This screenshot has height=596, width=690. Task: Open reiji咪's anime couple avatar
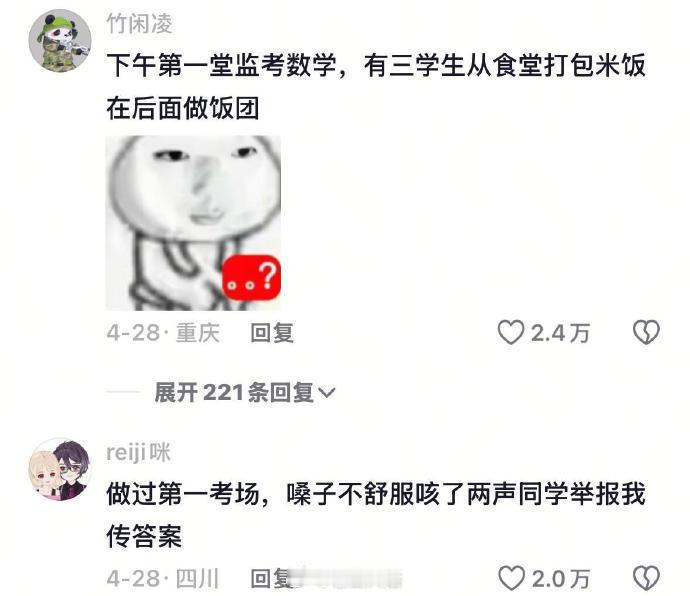coord(60,469)
